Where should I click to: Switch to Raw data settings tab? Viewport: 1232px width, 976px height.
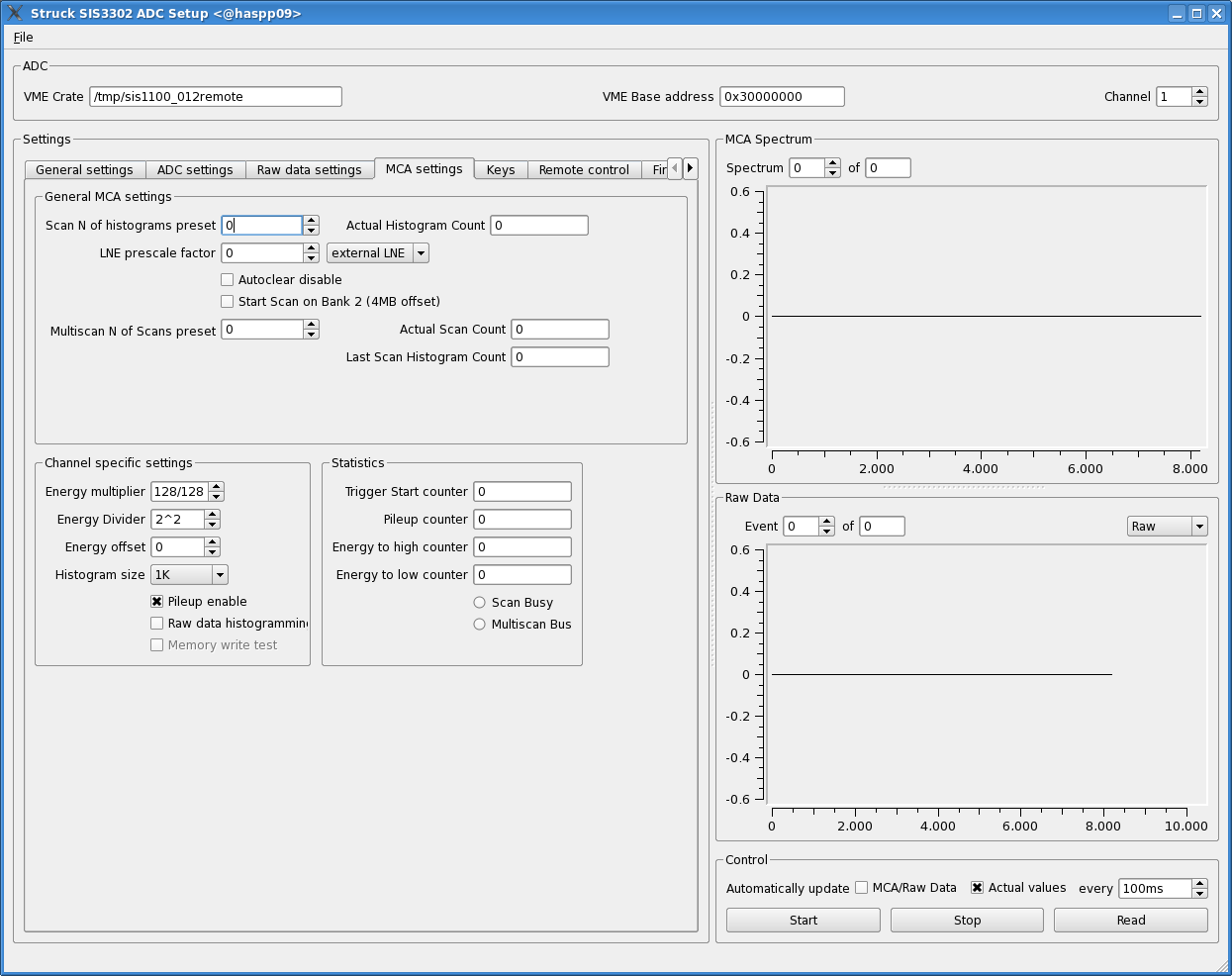tap(310, 170)
